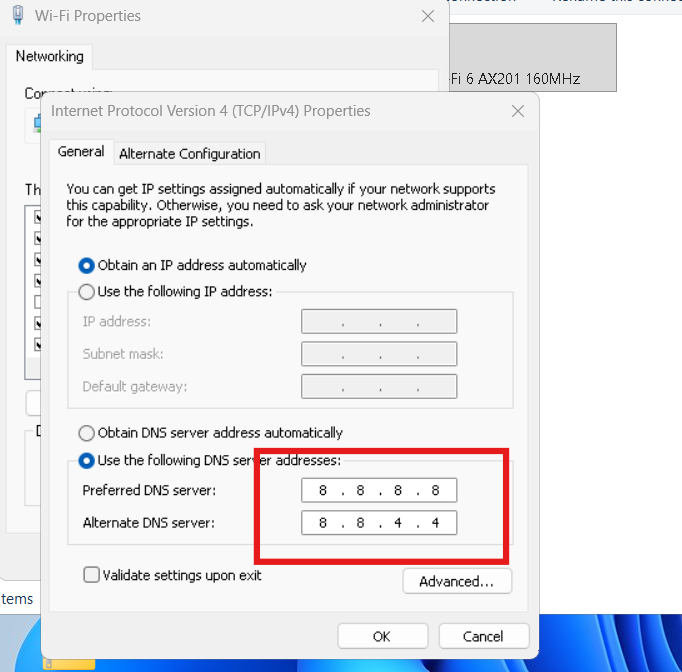
Task: Click the Wi-Fi Properties title icon
Action: [18, 15]
